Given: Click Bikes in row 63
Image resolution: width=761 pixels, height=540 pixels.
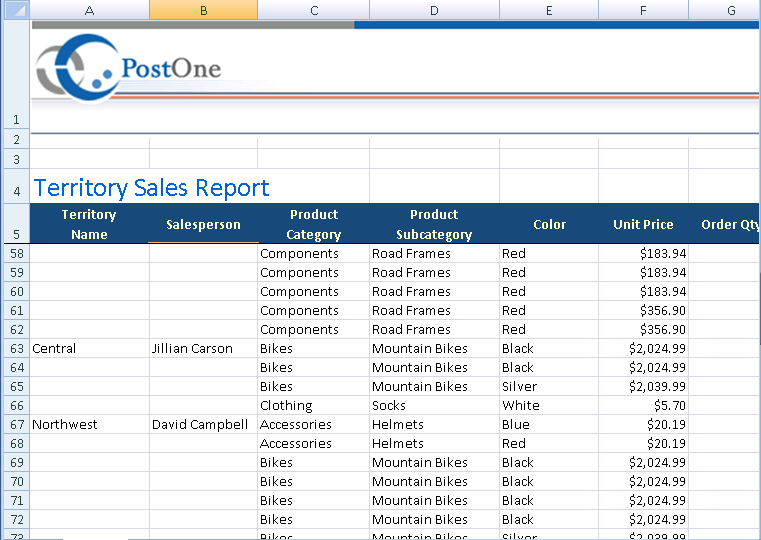Looking at the screenshot, I should pyautogui.click(x=314, y=348).
